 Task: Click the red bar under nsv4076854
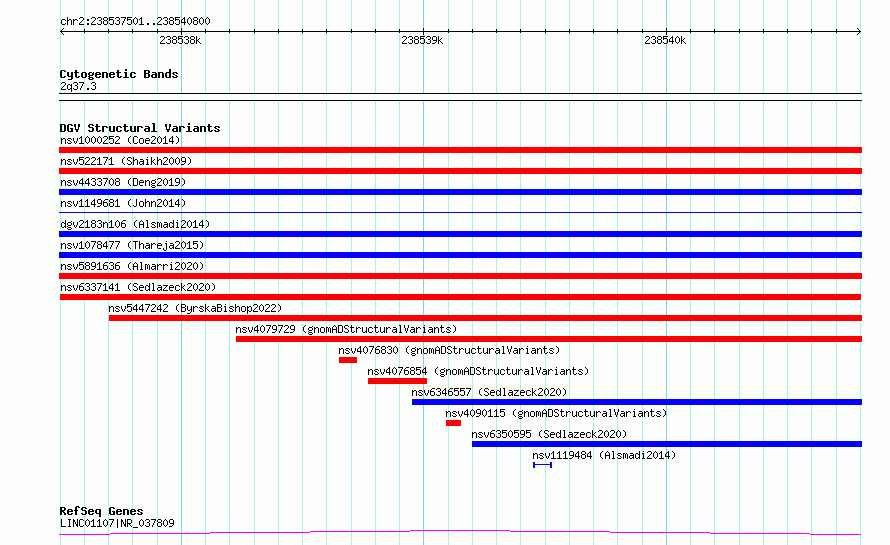397,381
